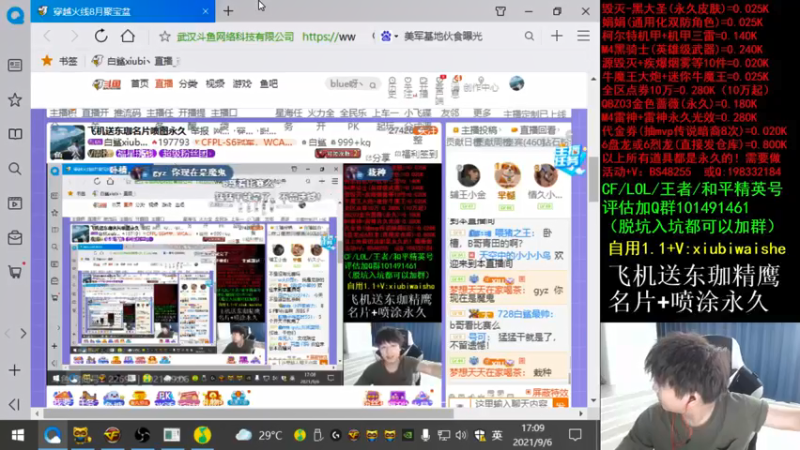800x450 pixels.
Task: Open the 福利签到 check-in link
Action: click(417, 154)
